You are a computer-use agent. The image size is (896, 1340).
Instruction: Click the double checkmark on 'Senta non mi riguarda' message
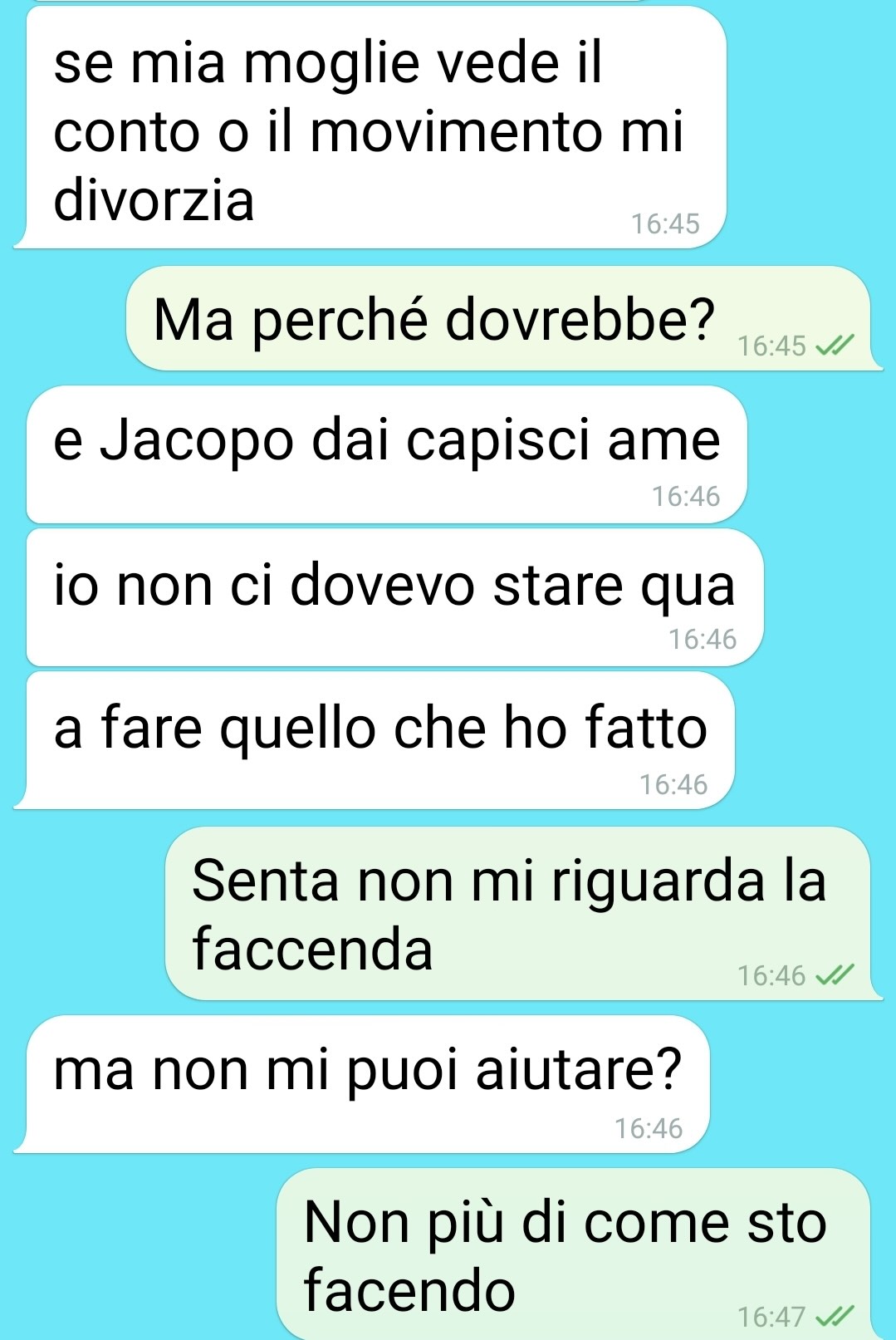point(835,974)
